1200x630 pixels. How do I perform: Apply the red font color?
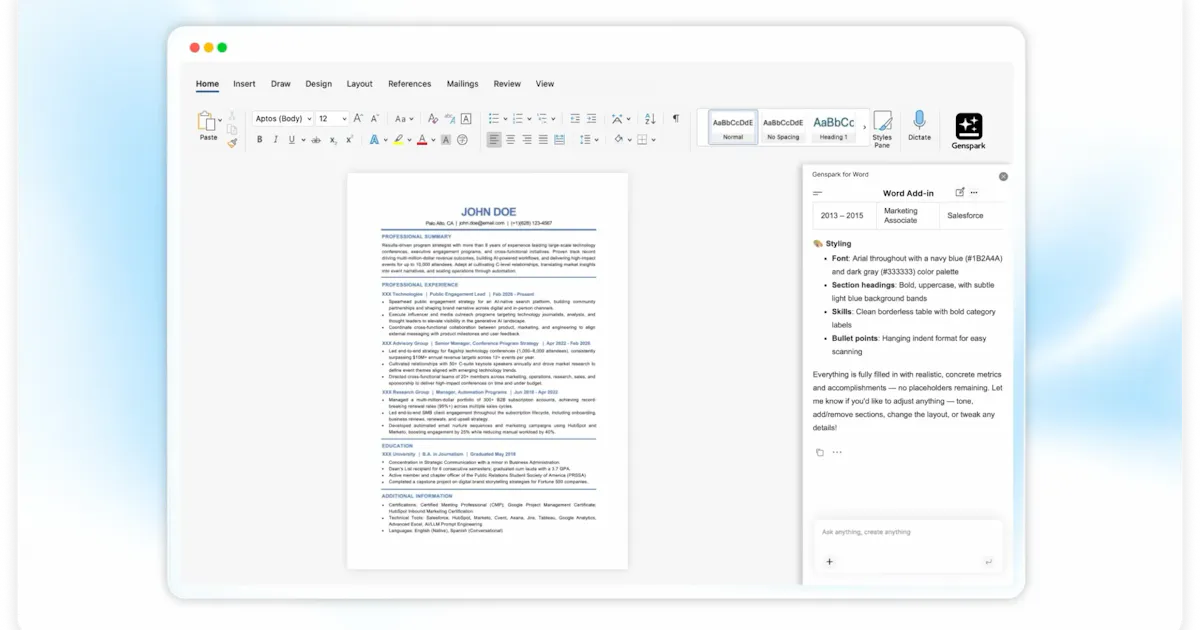422,140
